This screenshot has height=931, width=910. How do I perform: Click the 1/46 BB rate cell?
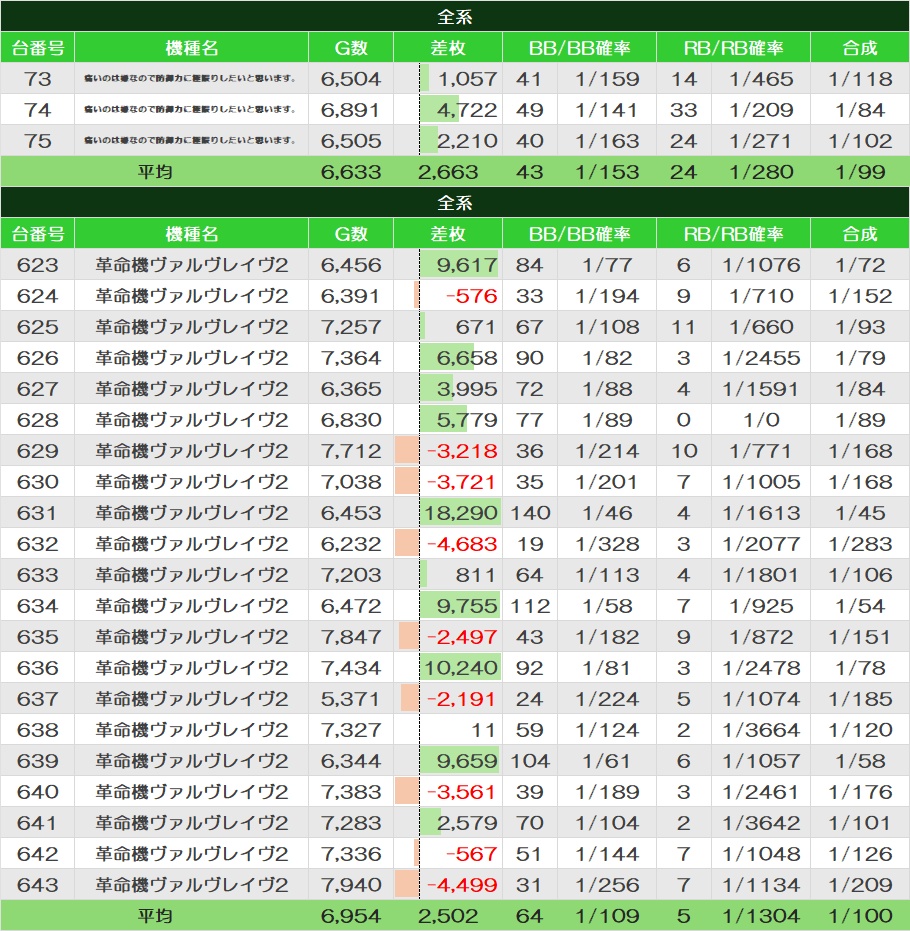pos(607,513)
